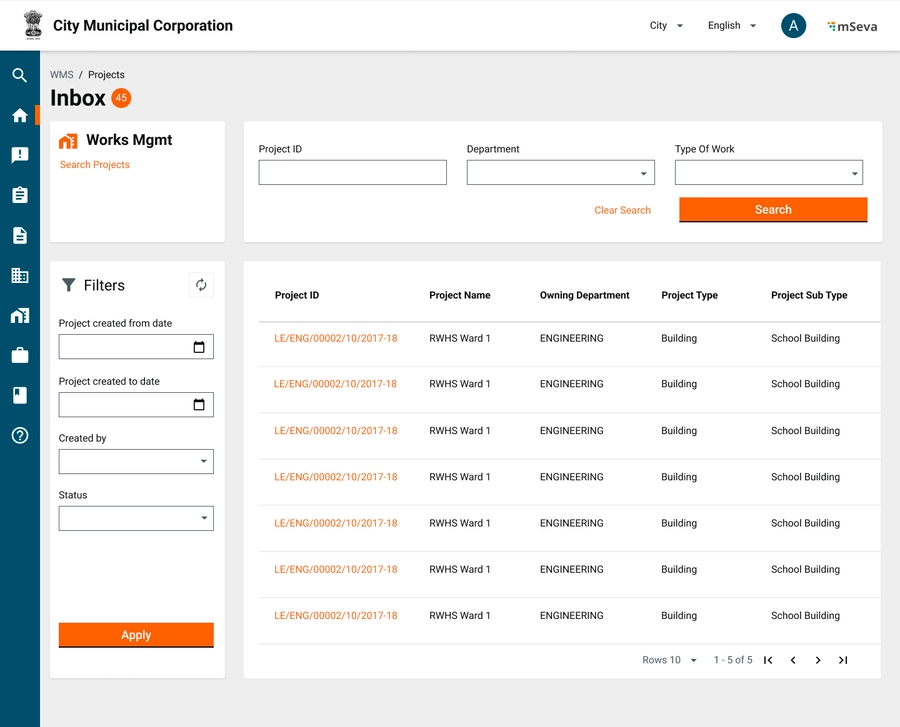The height and width of the screenshot is (727, 900).
Task: Open the briefcase icon in sidebar
Action: pyautogui.click(x=19, y=355)
